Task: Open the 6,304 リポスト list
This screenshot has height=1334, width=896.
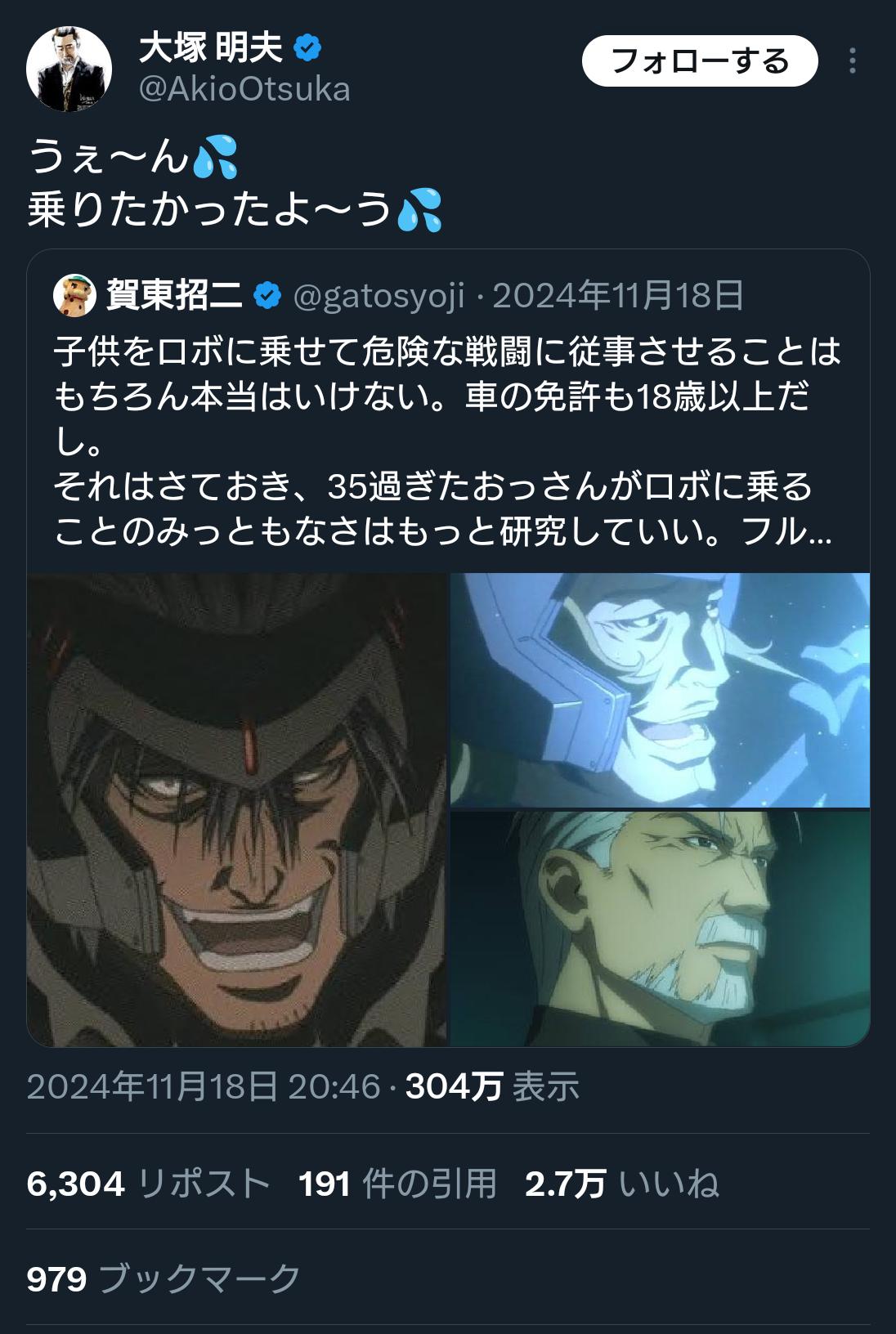Action: point(148,1184)
